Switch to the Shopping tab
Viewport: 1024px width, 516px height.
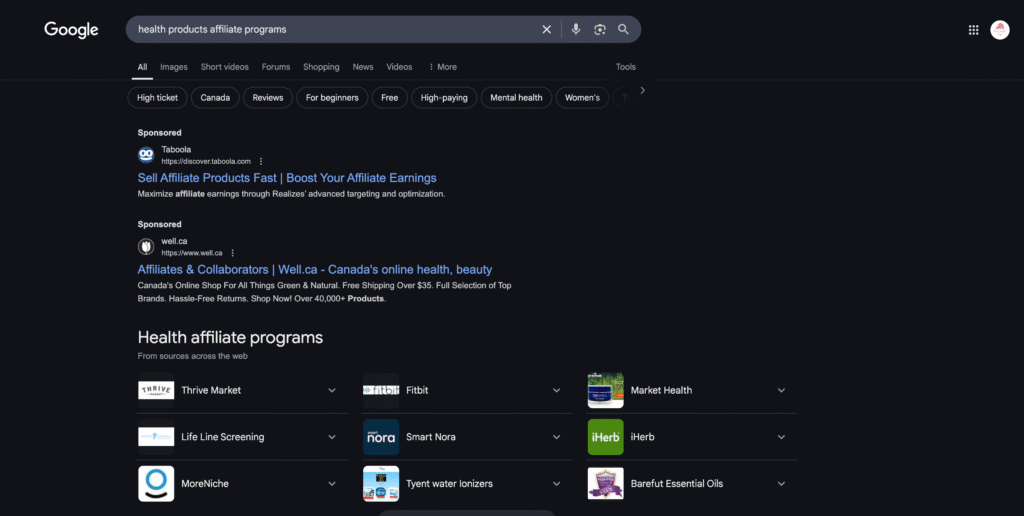pyautogui.click(x=321, y=67)
